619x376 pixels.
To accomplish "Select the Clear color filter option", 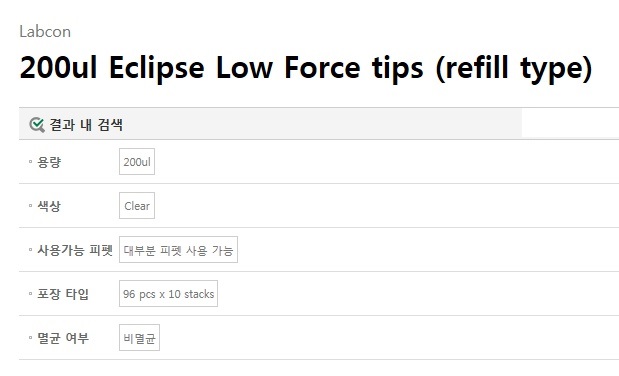I will [137, 205].
